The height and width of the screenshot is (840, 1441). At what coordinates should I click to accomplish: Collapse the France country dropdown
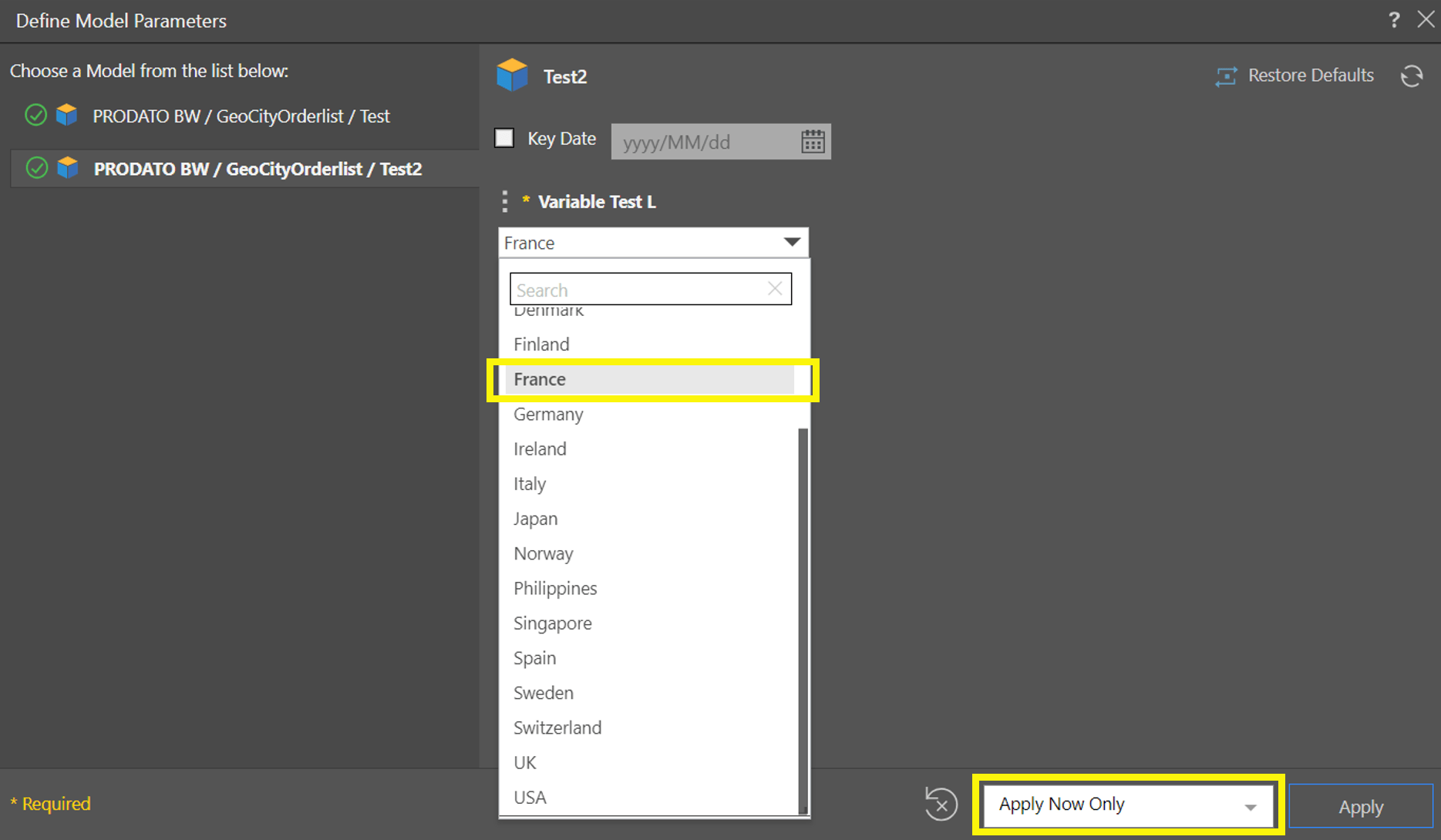click(x=791, y=243)
